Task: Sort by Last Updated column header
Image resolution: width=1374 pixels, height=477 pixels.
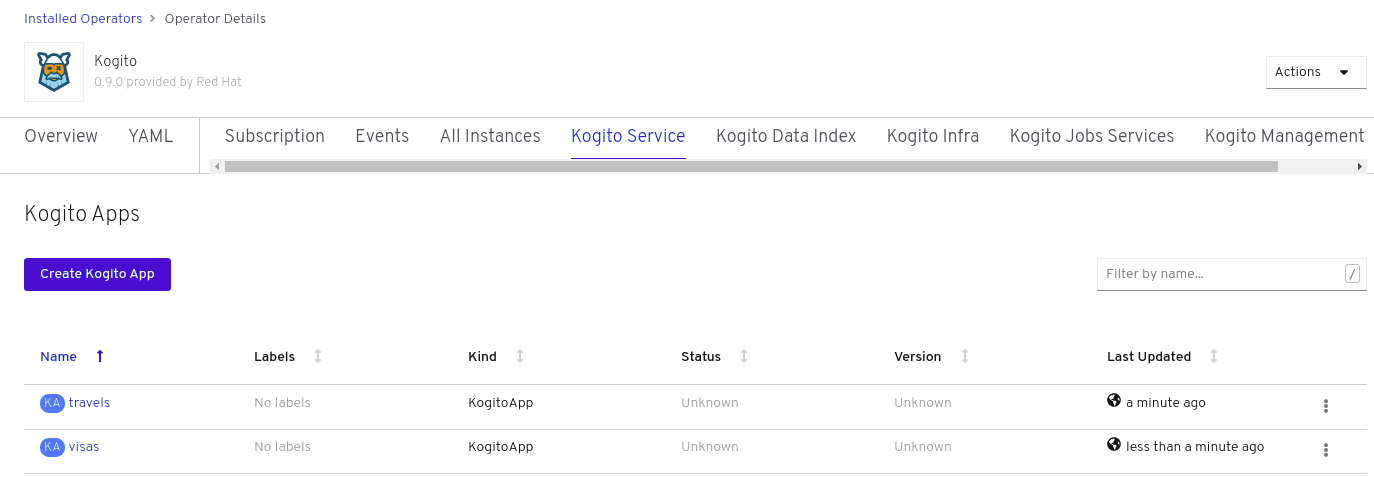Action: point(1149,356)
